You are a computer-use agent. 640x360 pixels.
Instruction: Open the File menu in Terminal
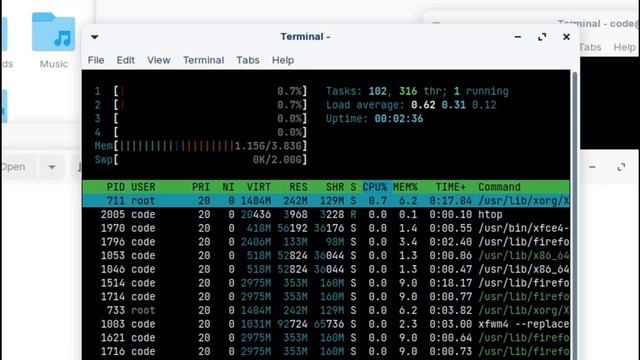pyautogui.click(x=96, y=60)
